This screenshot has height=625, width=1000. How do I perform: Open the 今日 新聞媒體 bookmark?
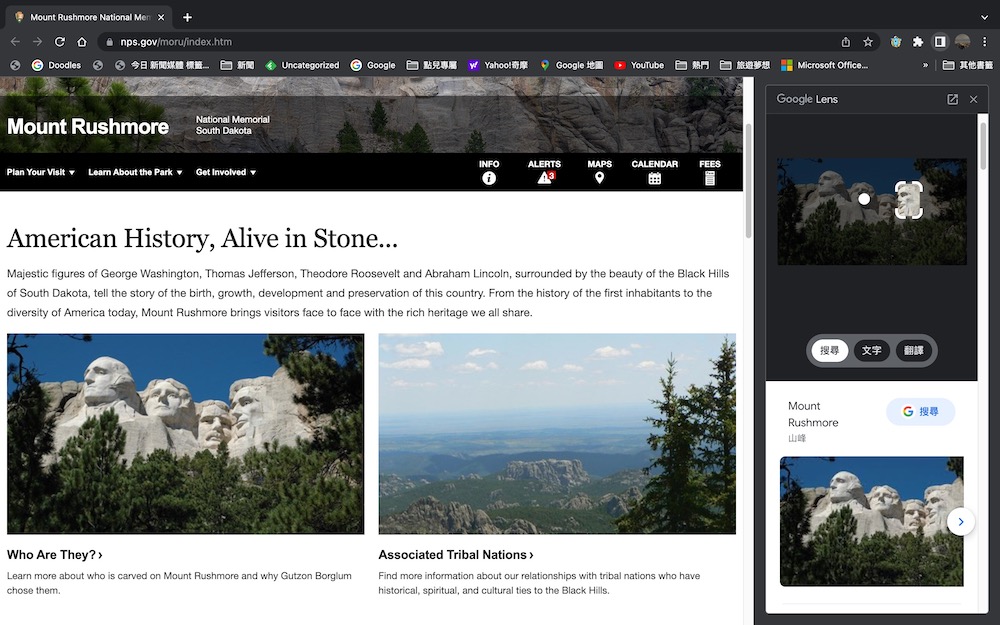tap(162, 65)
